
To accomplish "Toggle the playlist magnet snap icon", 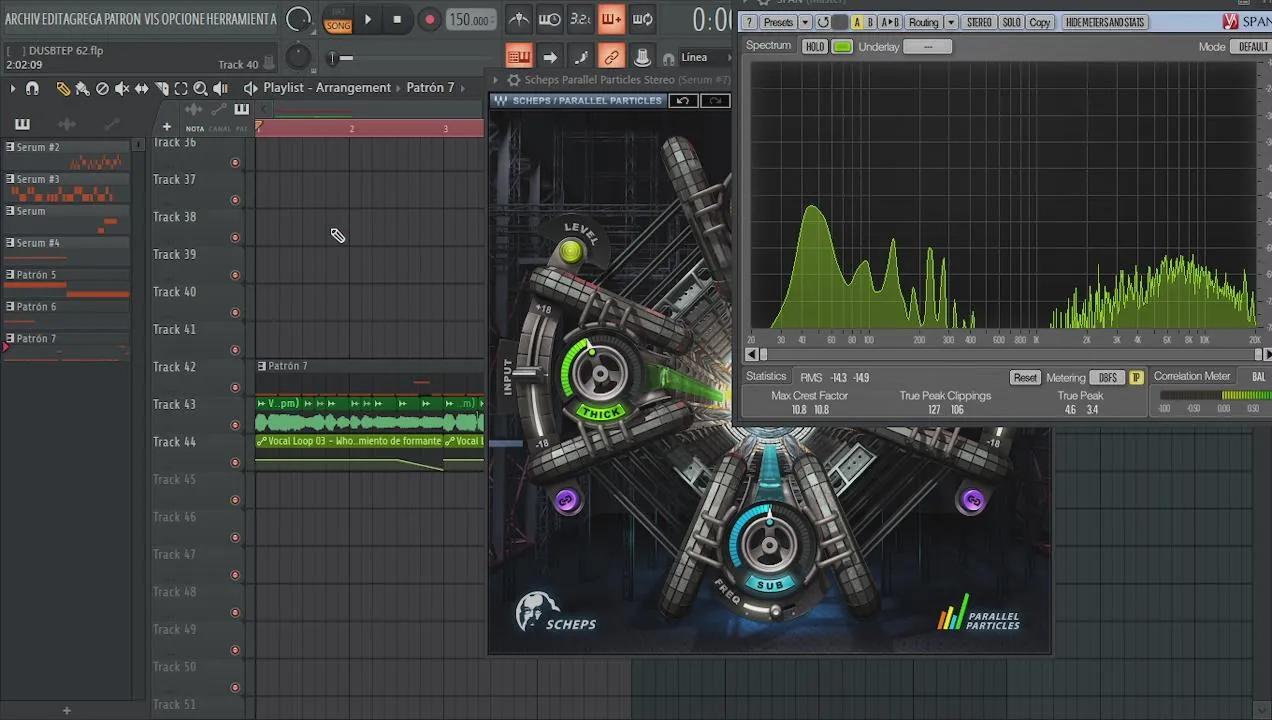I will coord(32,88).
